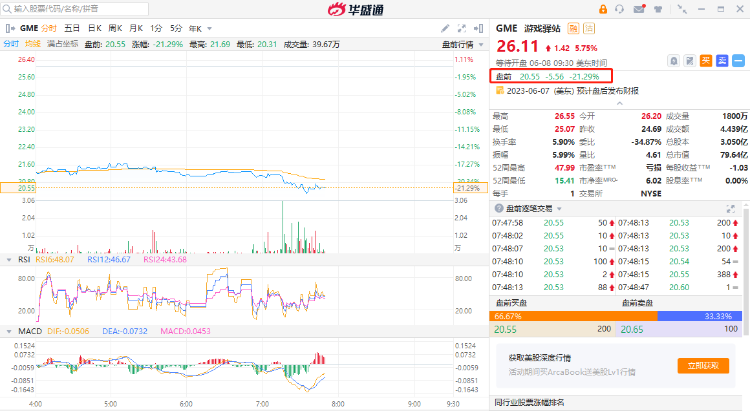Switch to the 周K weekly chart
The height and width of the screenshot is (411, 750).
pyautogui.click(x=115, y=28)
